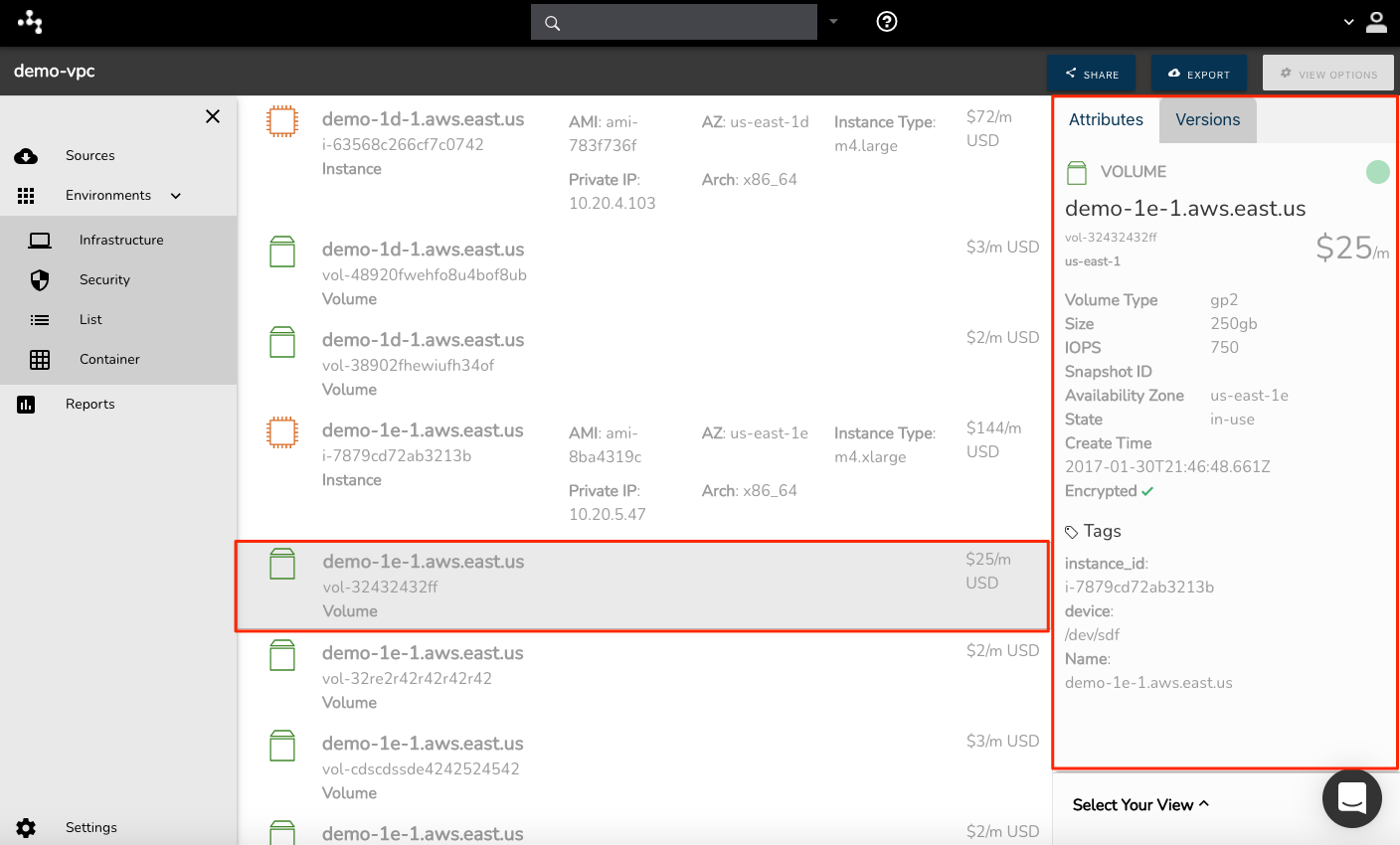The height and width of the screenshot is (845, 1400).
Task: Click volume icon for vol-38902fhewiufh34of
Action: 282,342
